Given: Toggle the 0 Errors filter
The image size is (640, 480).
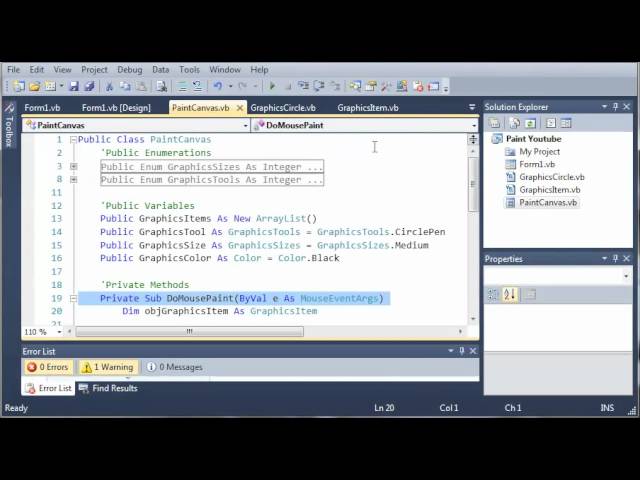Looking at the screenshot, I should [47, 367].
